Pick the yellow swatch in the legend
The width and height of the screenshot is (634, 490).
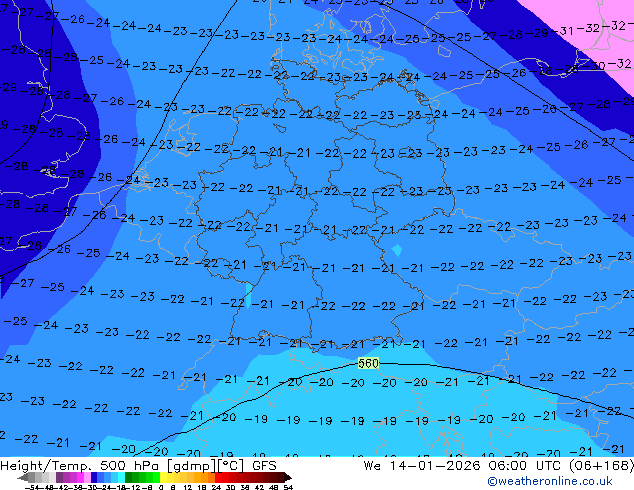pos(164,478)
